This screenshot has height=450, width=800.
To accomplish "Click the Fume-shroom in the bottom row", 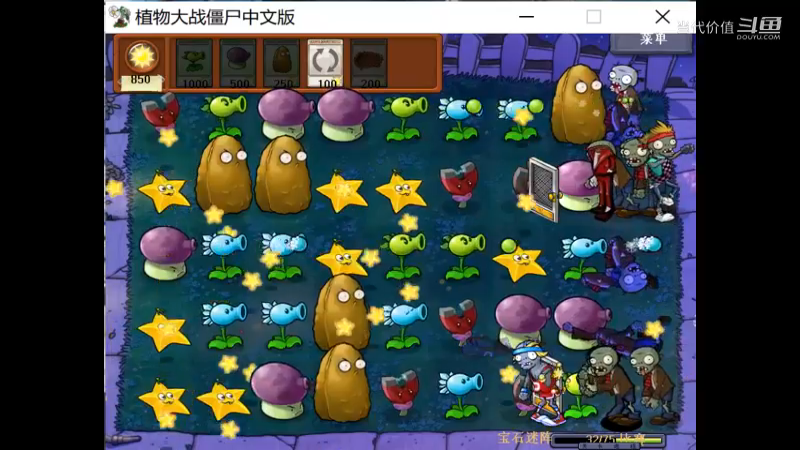I will 280,390.
